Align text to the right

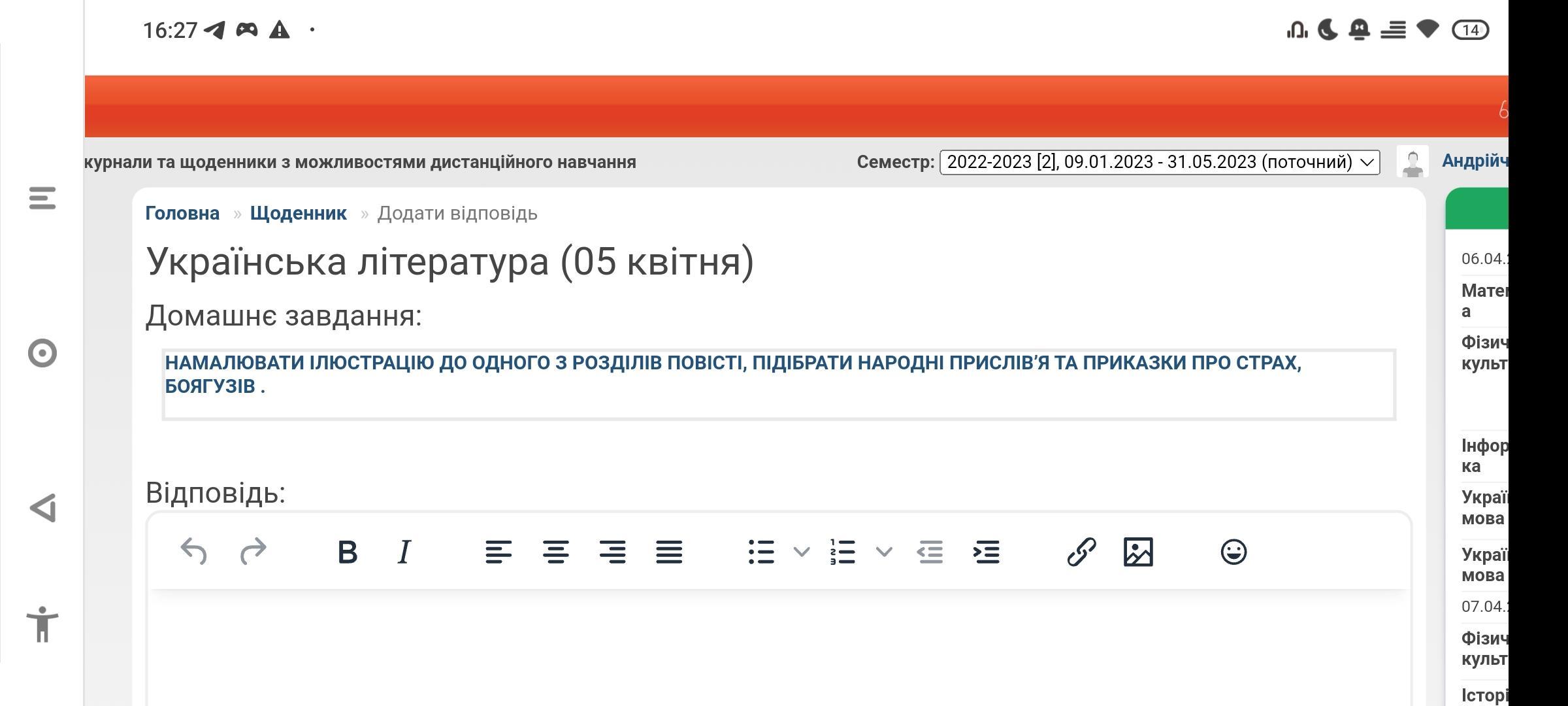tap(612, 552)
